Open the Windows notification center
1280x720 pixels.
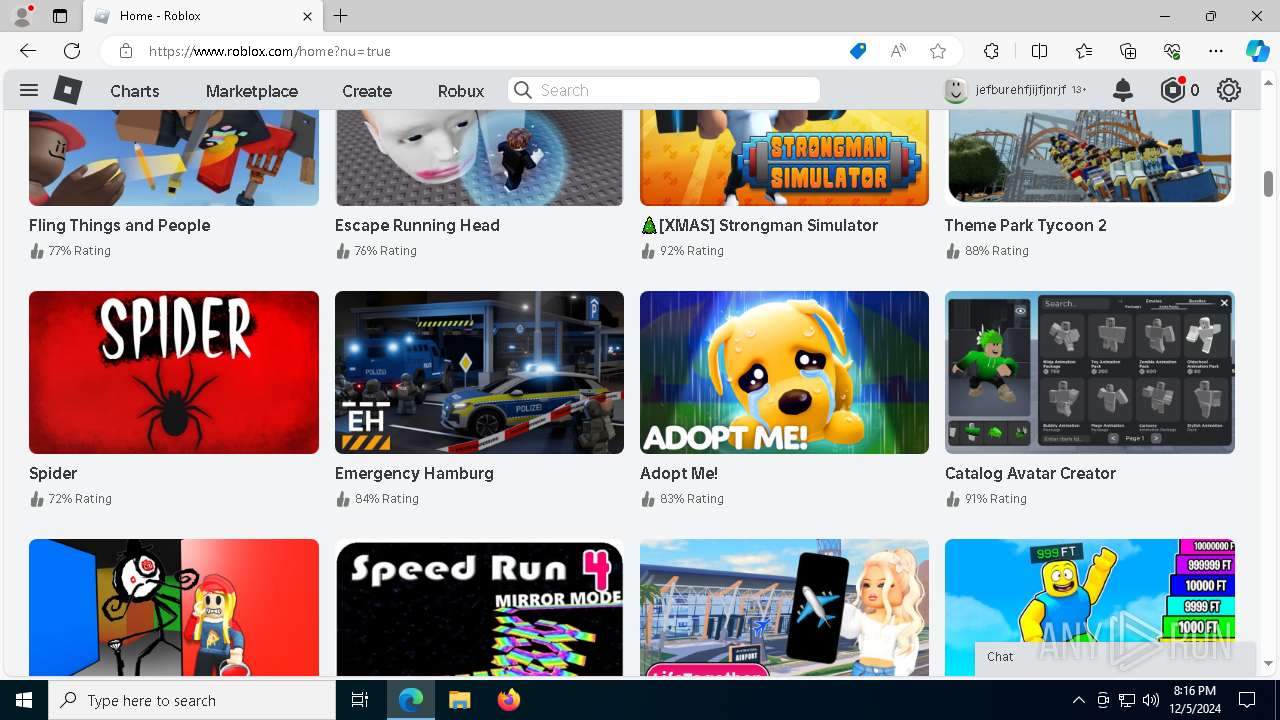1247,700
